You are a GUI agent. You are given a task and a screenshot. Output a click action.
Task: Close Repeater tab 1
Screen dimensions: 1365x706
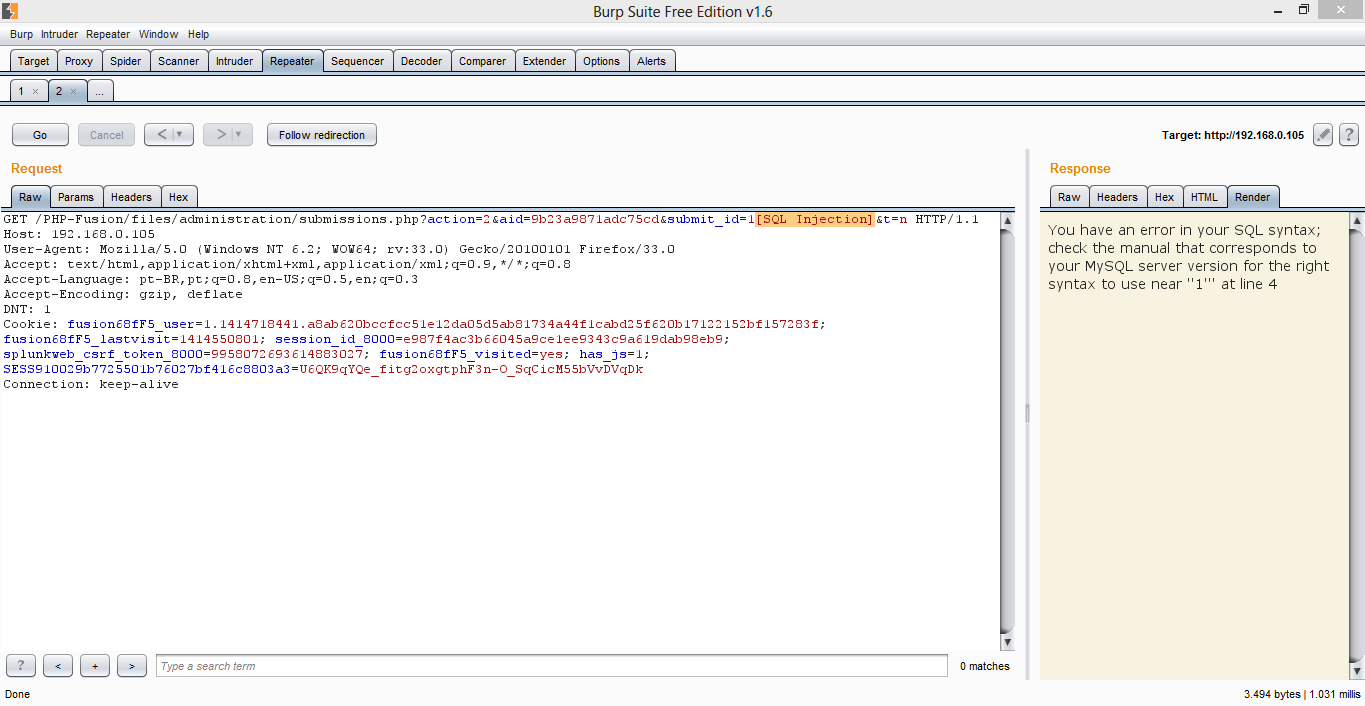pyautogui.click(x=35, y=91)
